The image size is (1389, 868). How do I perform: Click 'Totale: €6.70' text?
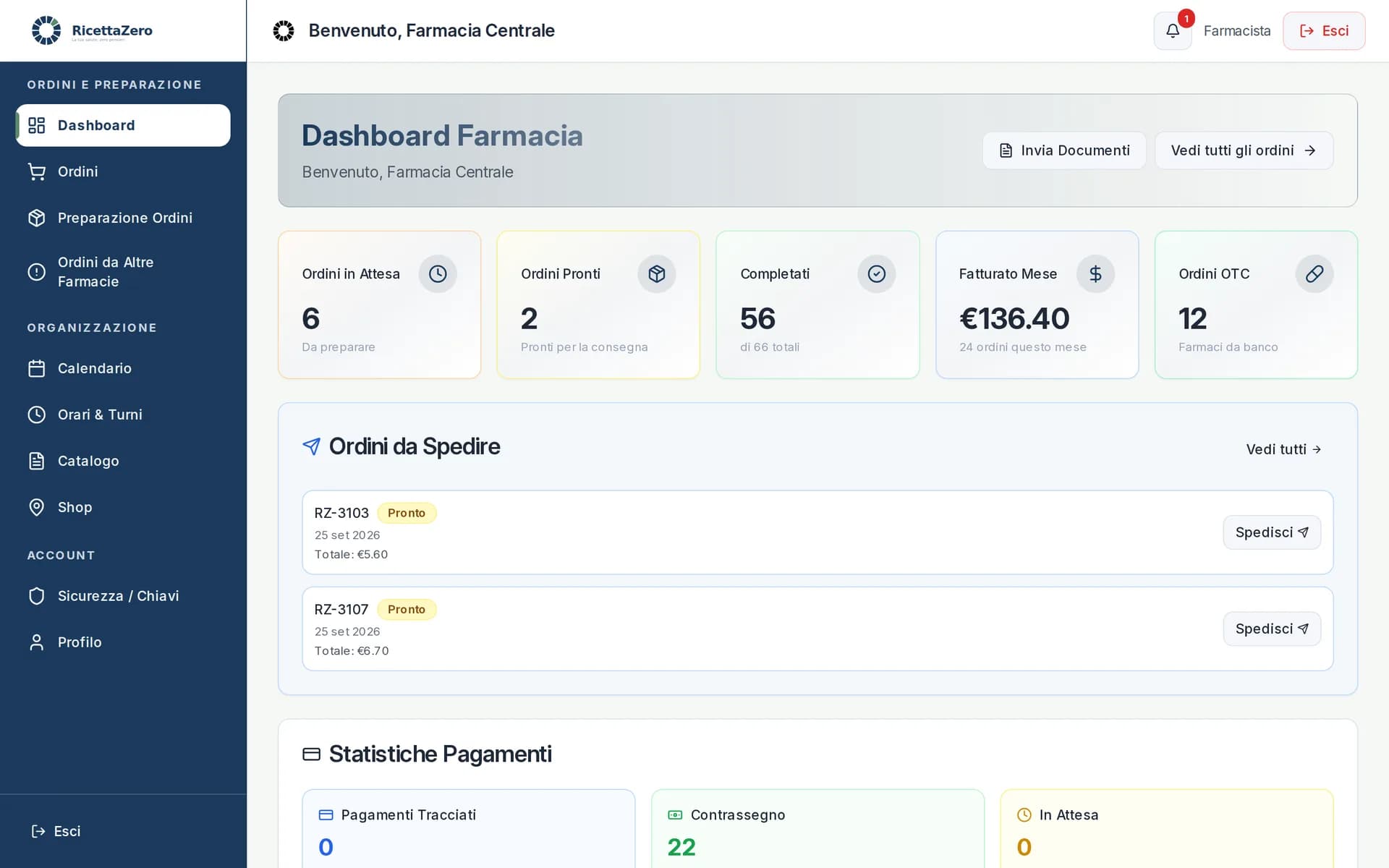[x=352, y=651]
